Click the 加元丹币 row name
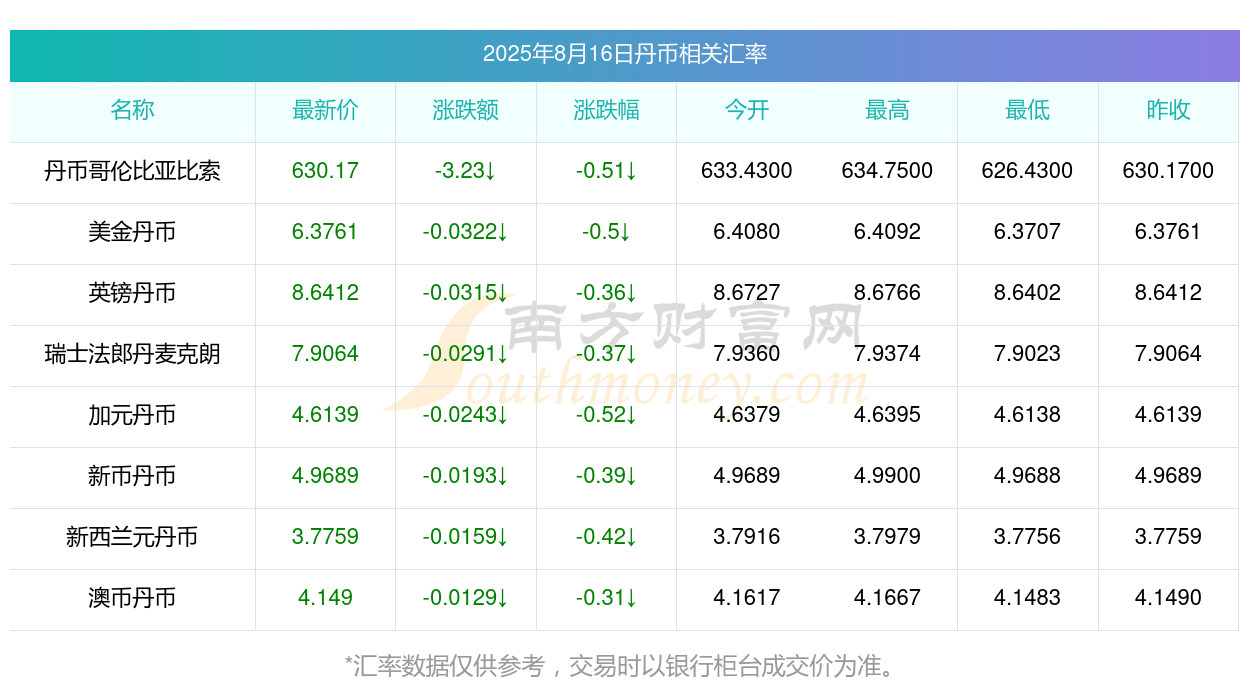 point(133,415)
